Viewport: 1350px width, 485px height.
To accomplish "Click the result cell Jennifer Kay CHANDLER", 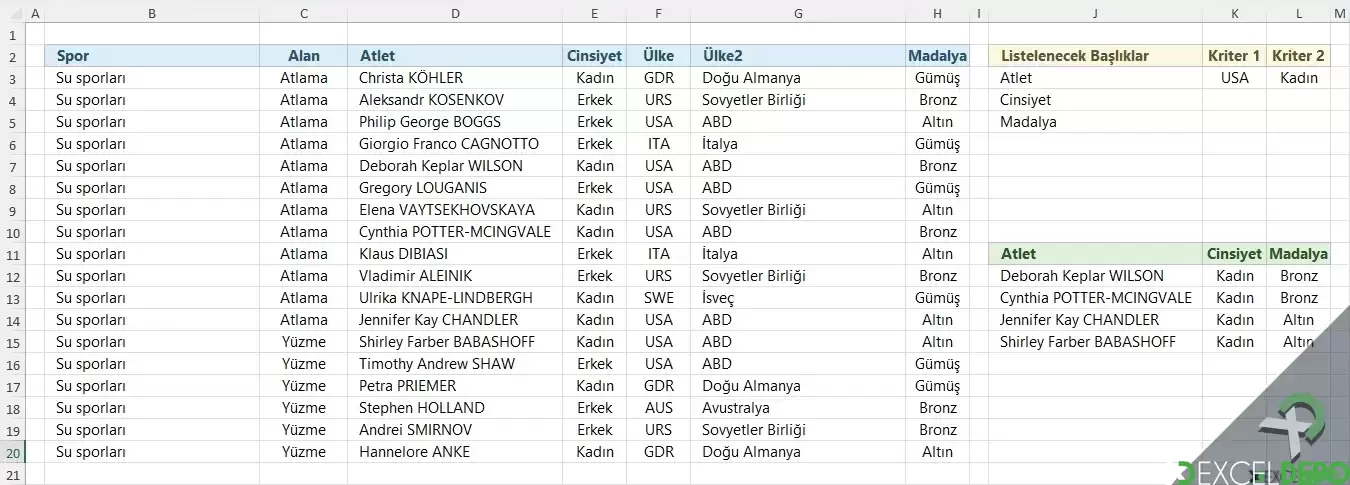I will pyautogui.click(x=1095, y=320).
